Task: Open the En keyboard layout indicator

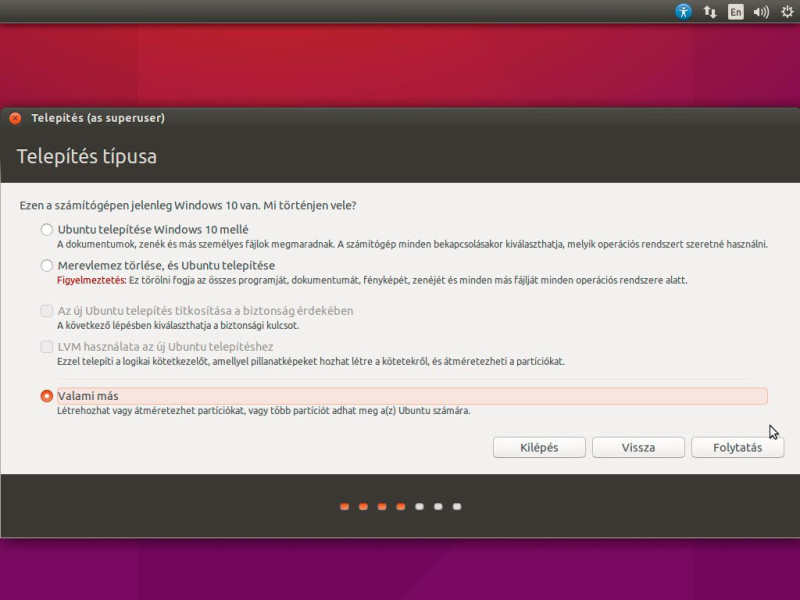Action: click(735, 12)
